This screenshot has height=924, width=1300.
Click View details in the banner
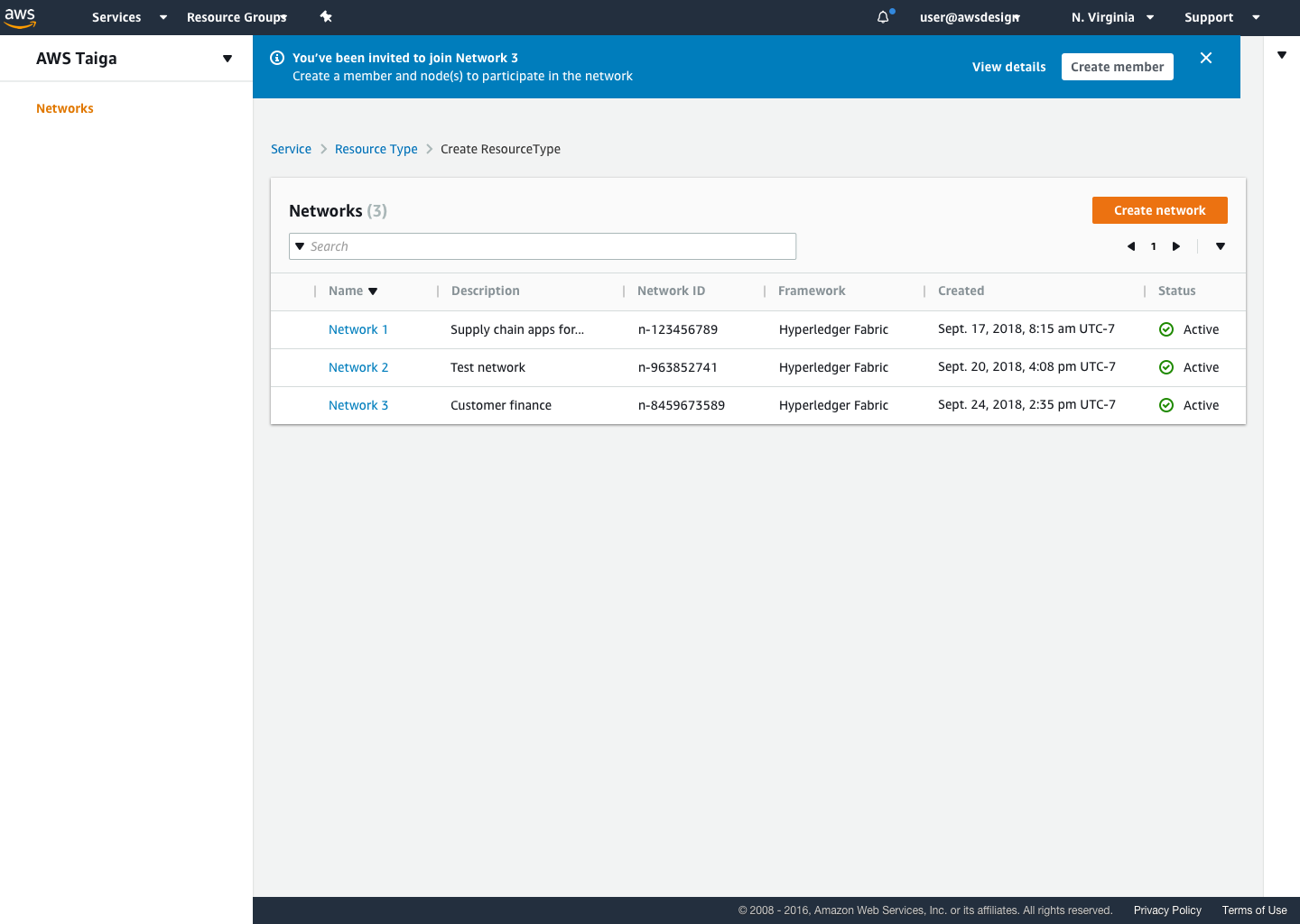(1009, 67)
